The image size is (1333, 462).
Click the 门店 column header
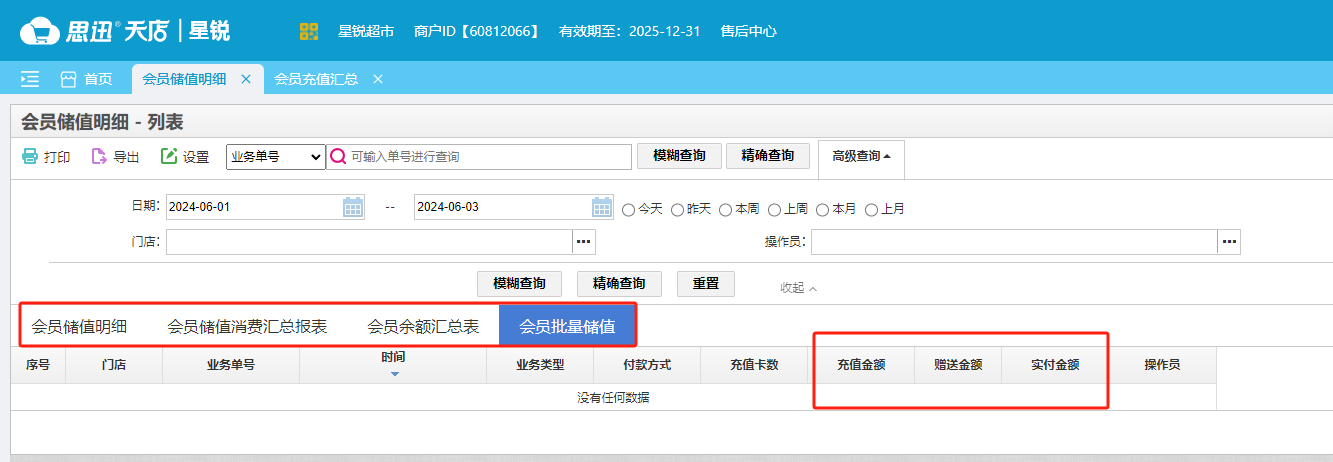tap(114, 365)
